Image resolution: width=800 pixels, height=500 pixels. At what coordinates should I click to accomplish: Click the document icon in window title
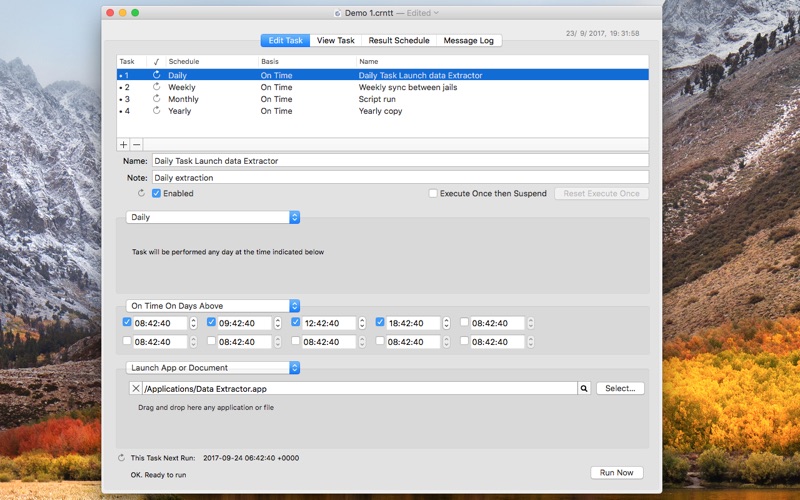pos(337,13)
